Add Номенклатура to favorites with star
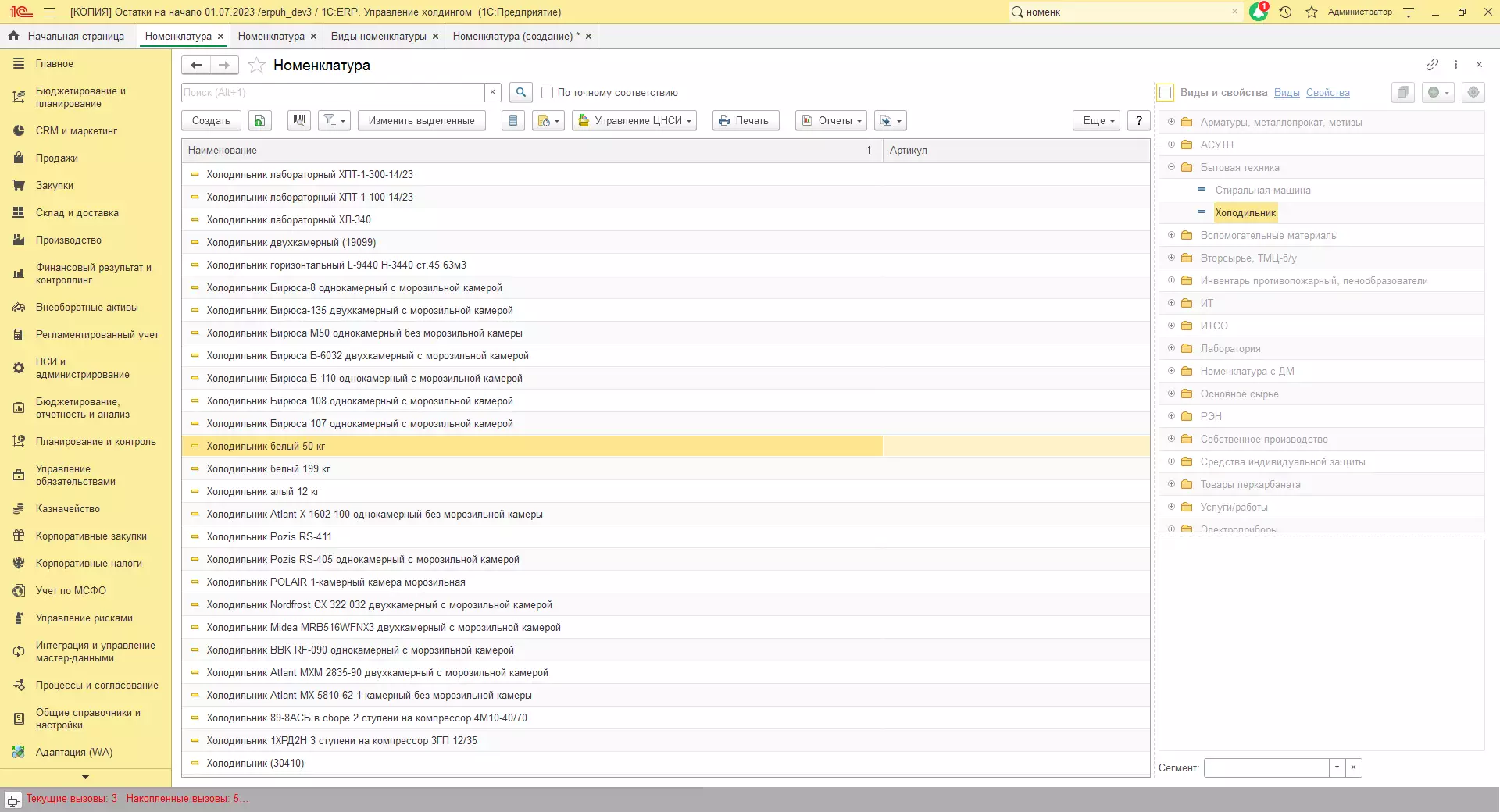The image size is (1500, 812). click(x=256, y=66)
